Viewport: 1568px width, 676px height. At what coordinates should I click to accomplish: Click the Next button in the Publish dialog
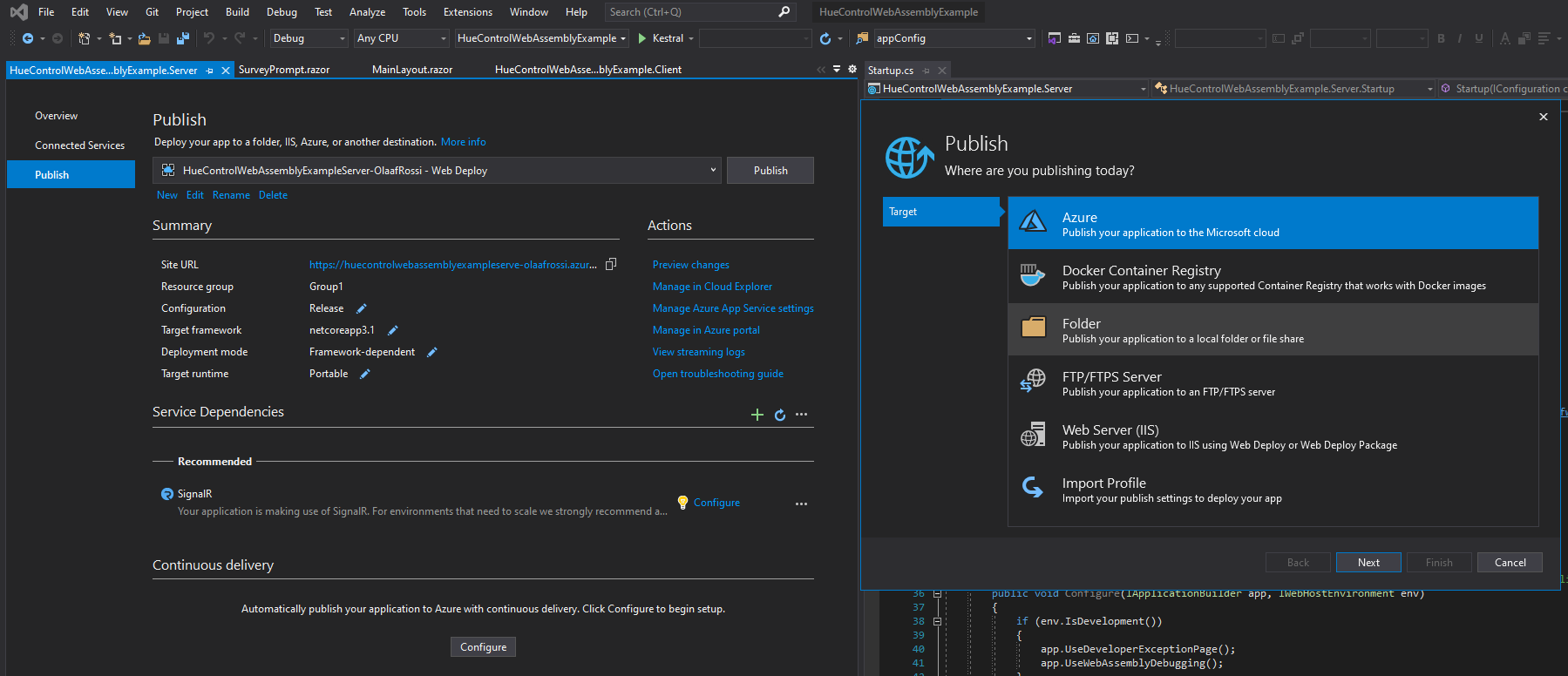(x=1368, y=563)
